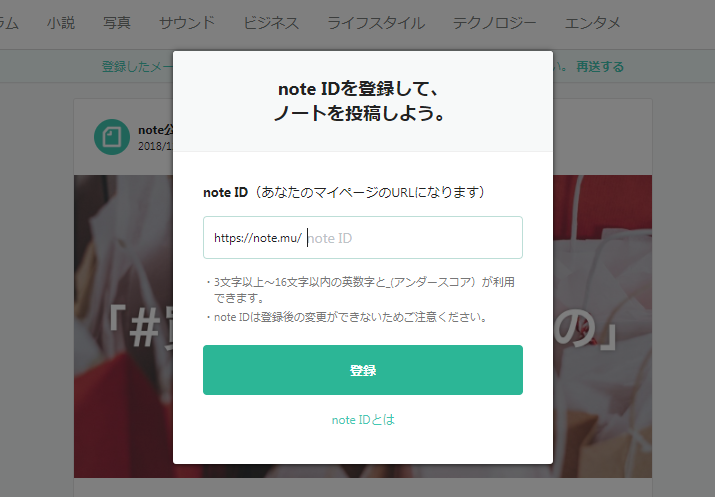715x497 pixels.
Task: Focus the note ID text input field
Action: (x=363, y=238)
